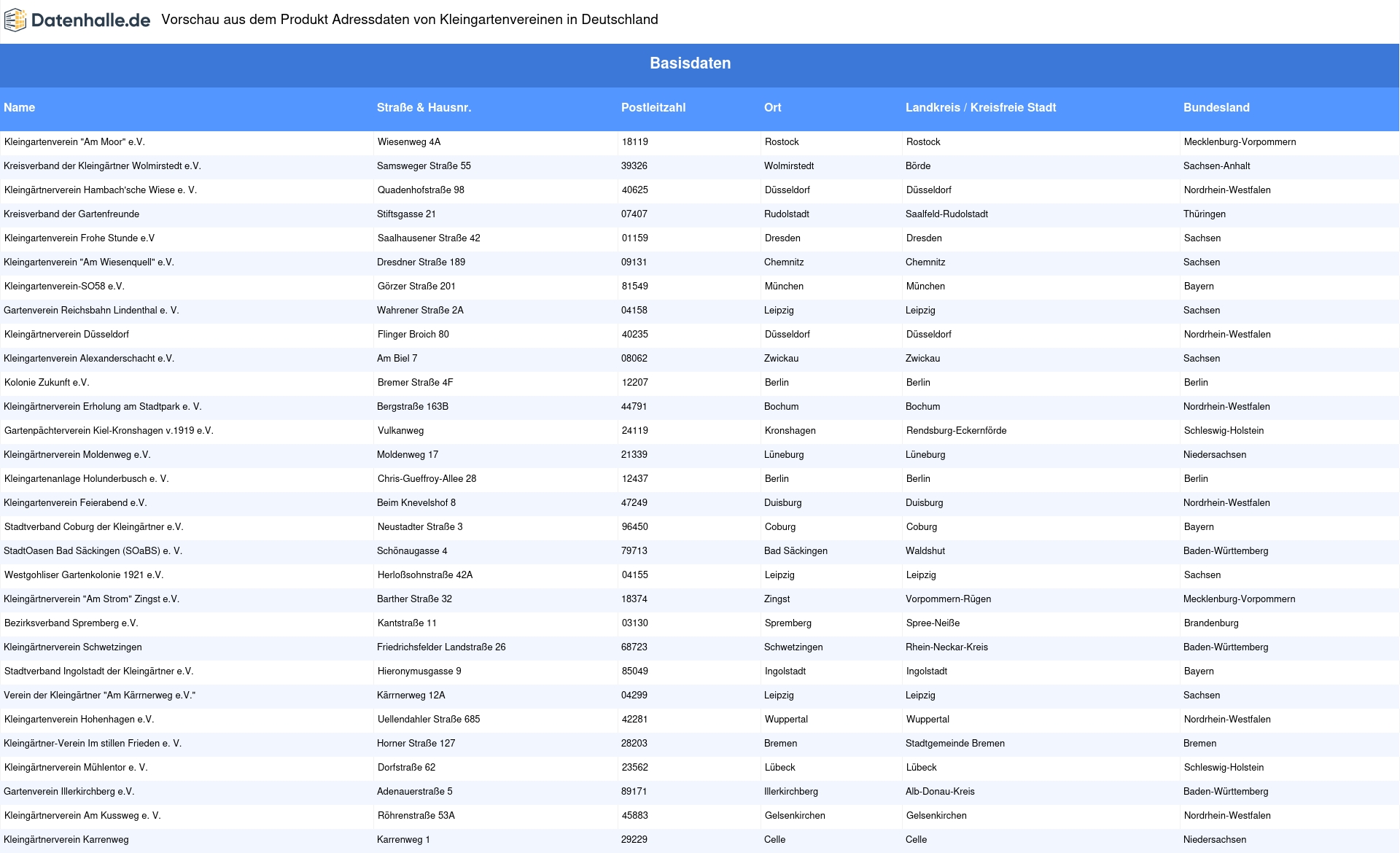Click the page title about Kleingartenvereinen in Deutschland
This screenshot has height=853, width=1400.
(x=410, y=20)
